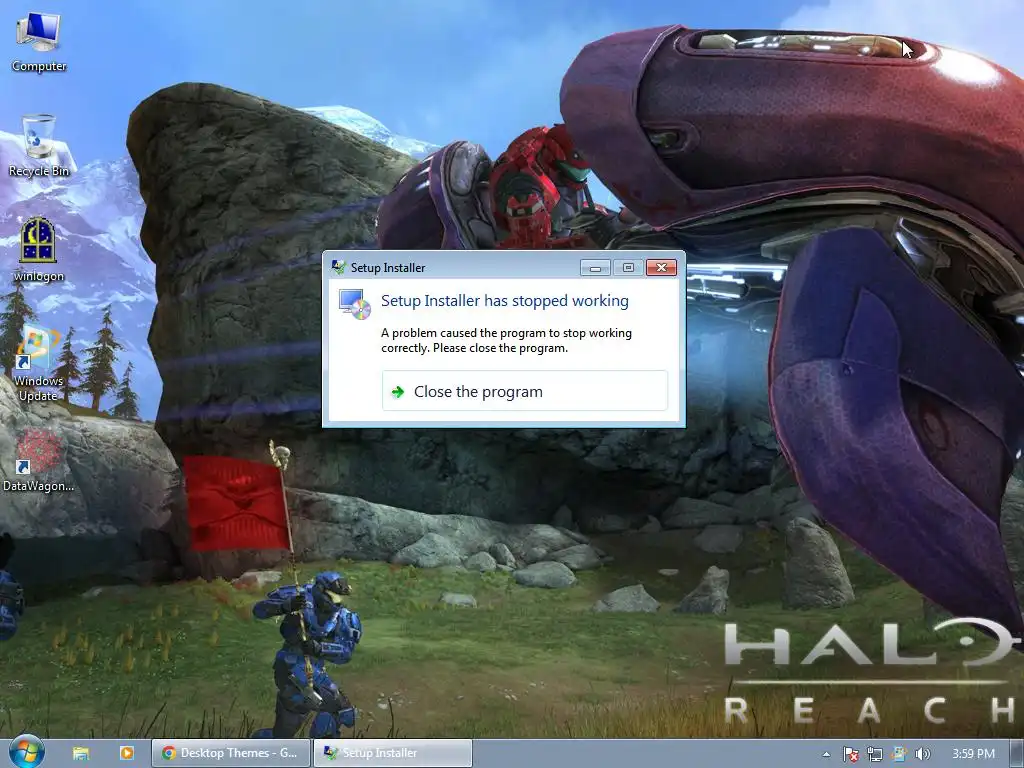Screen dimensions: 1024x768
Task: Maximize the Setup Installer dialog
Action: [628, 267]
